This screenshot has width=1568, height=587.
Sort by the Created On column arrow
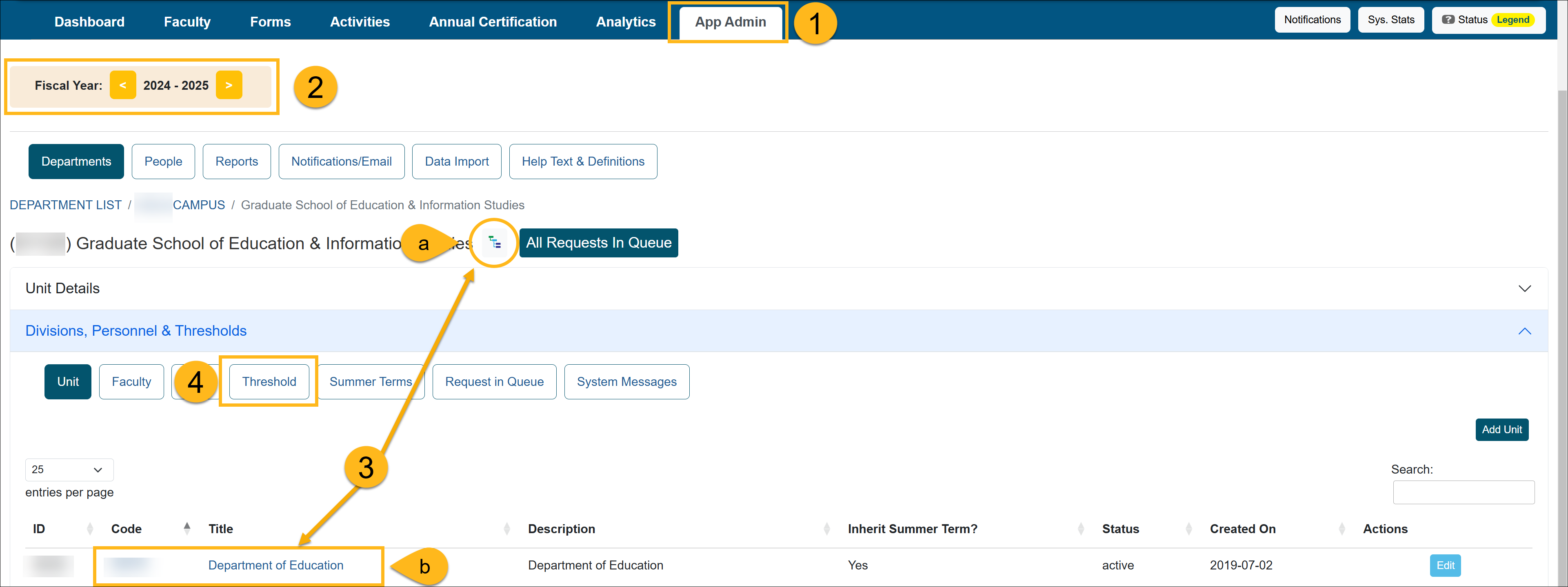(1342, 528)
